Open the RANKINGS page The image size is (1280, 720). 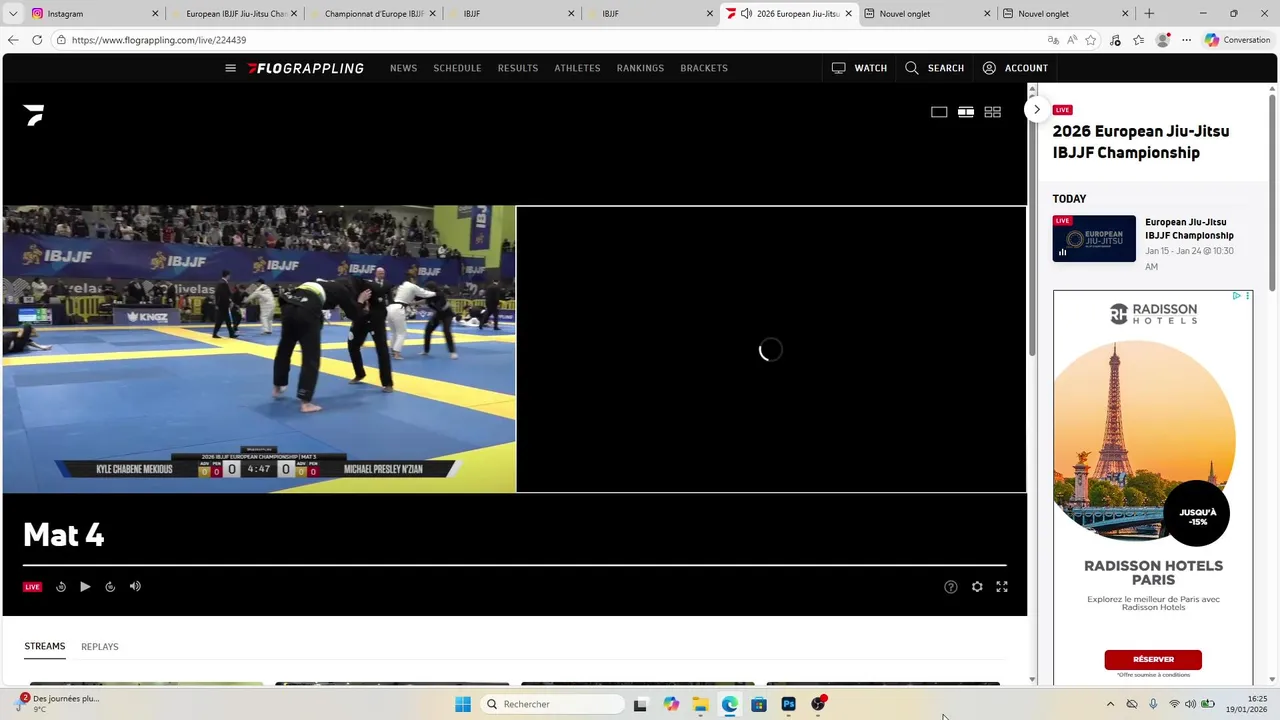(x=640, y=68)
